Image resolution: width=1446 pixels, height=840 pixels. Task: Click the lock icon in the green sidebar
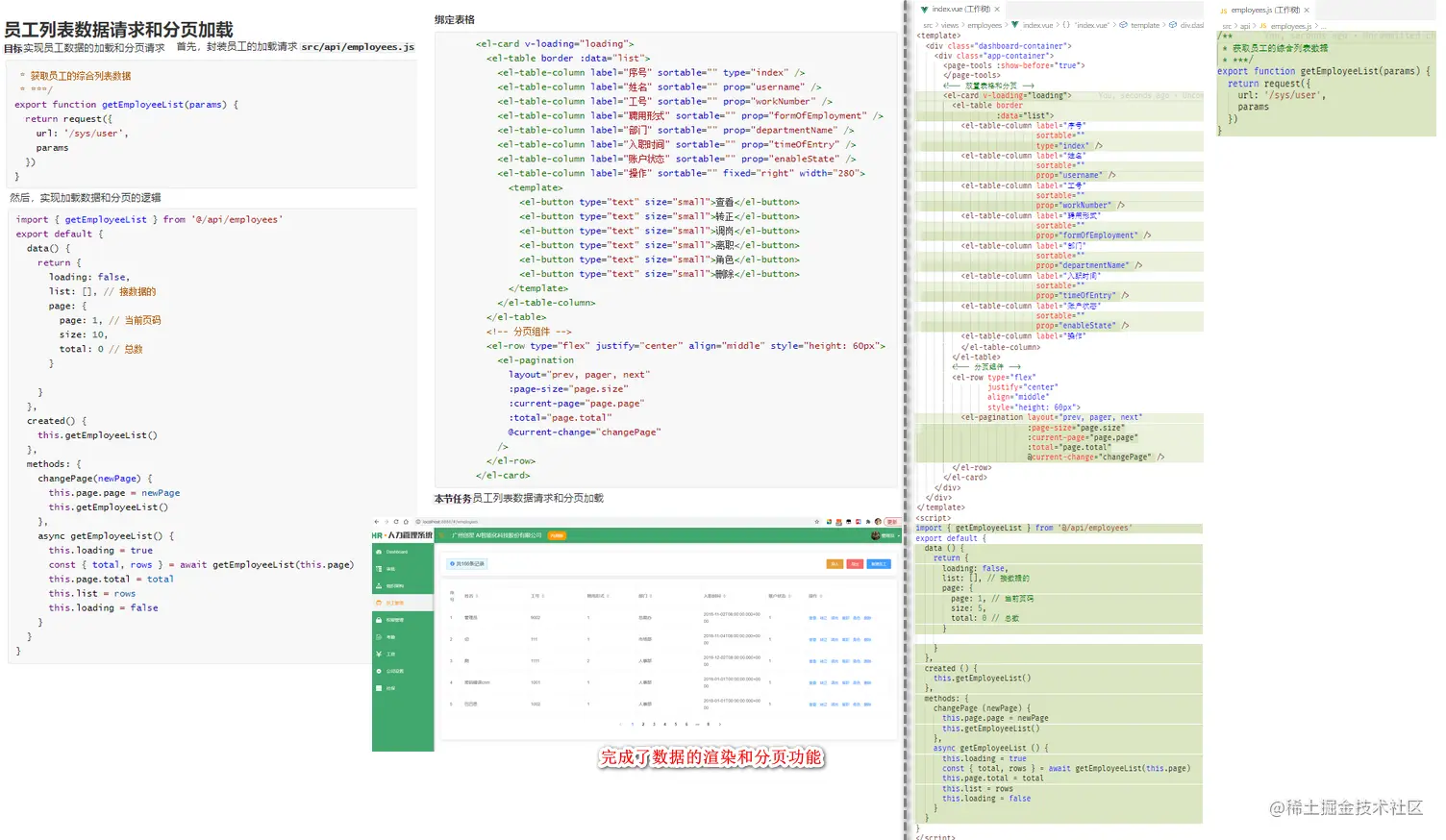tap(380, 620)
